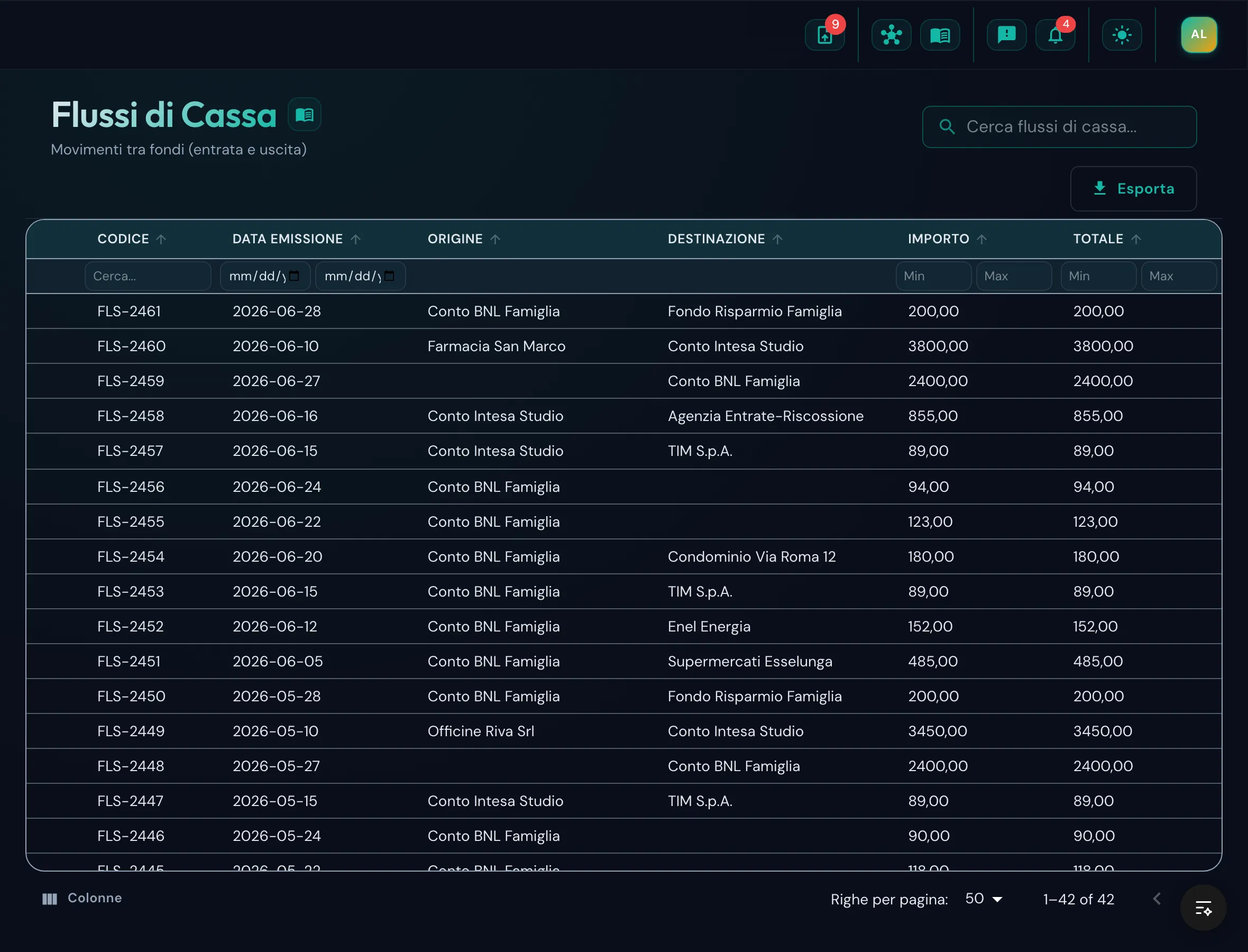The height and width of the screenshot is (952, 1248).
Task: Click the TOTALE Max filter field
Action: pyautogui.click(x=1178, y=276)
